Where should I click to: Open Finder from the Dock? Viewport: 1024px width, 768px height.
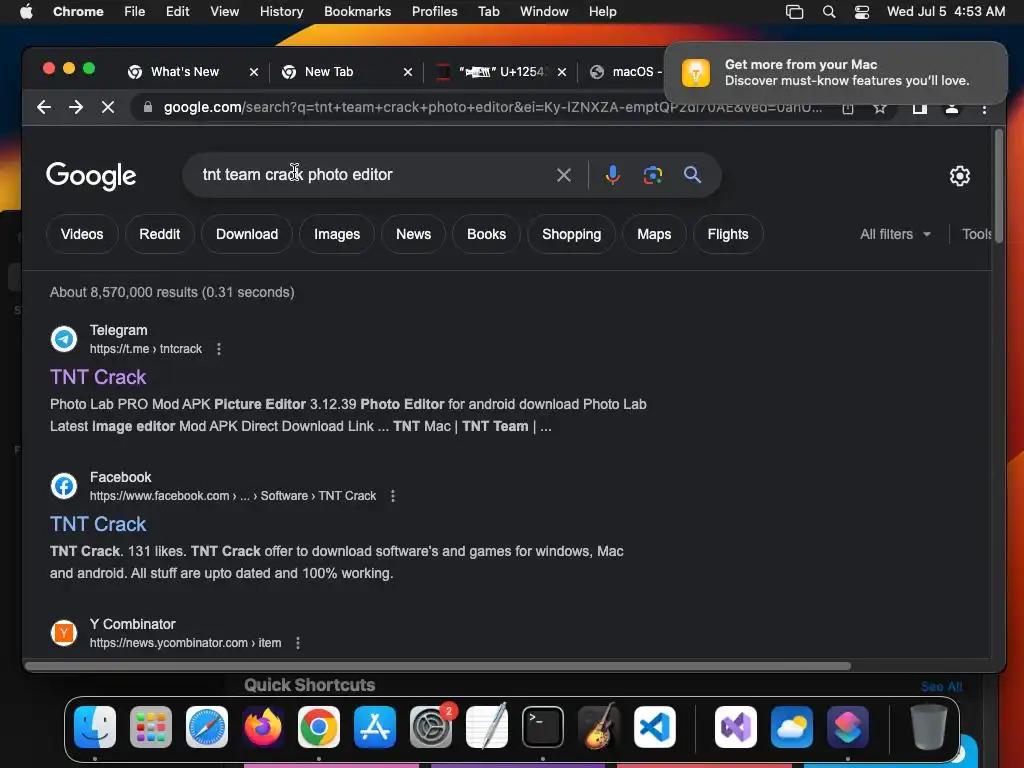pyautogui.click(x=95, y=727)
